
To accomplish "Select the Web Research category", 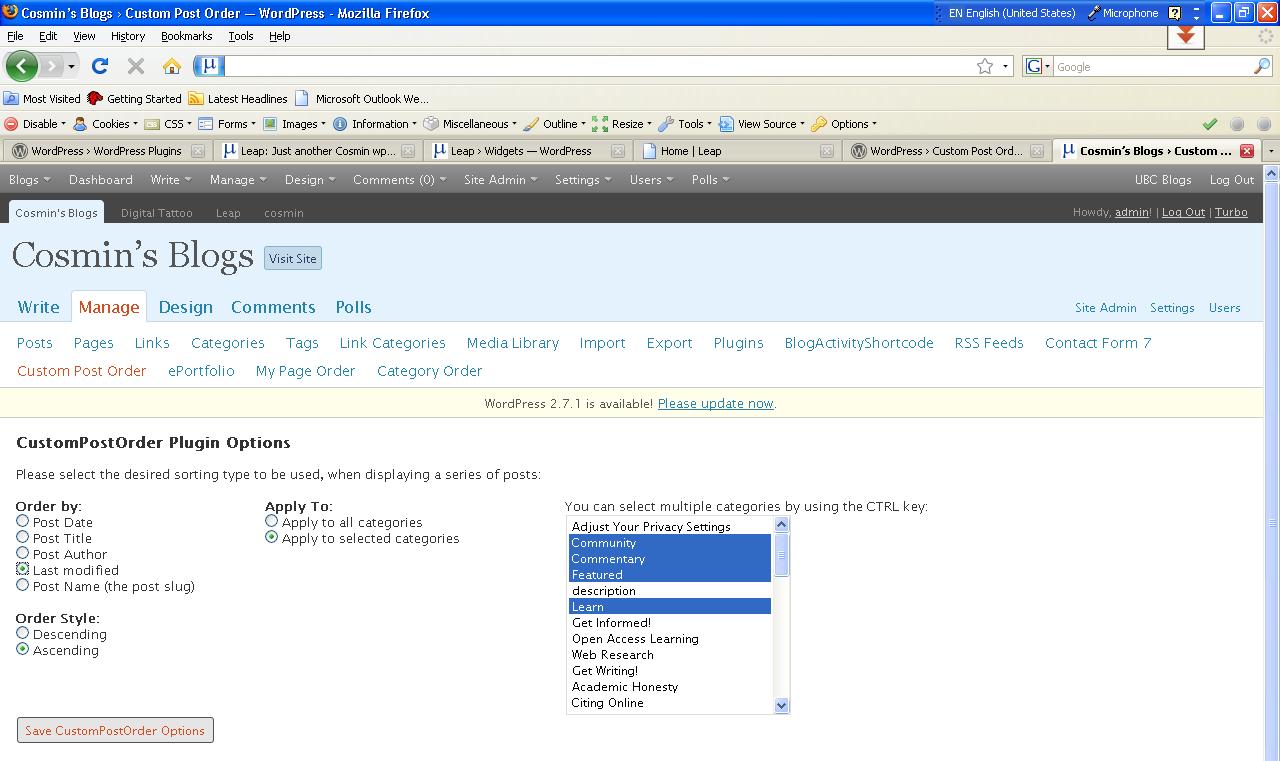I will click(x=670, y=655).
